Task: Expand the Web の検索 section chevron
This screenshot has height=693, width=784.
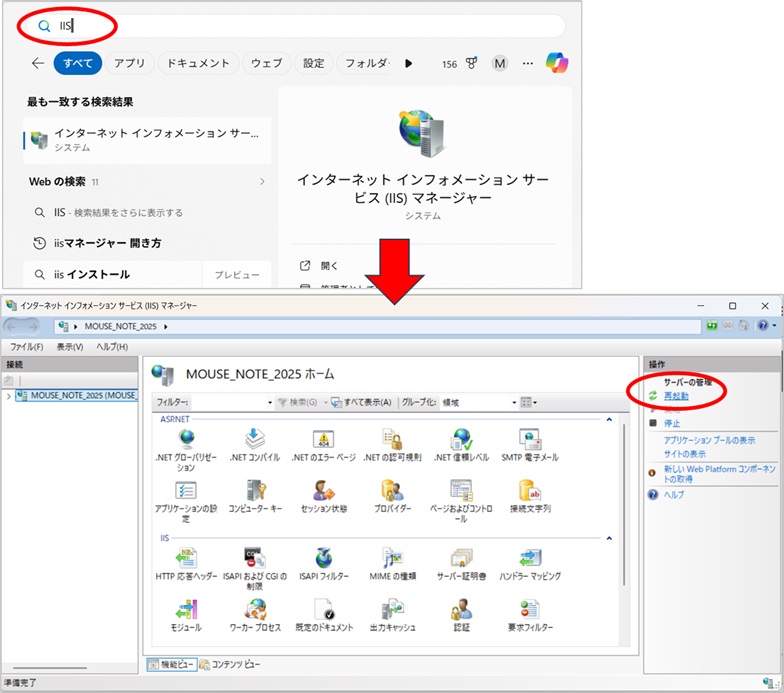Action: point(262,182)
